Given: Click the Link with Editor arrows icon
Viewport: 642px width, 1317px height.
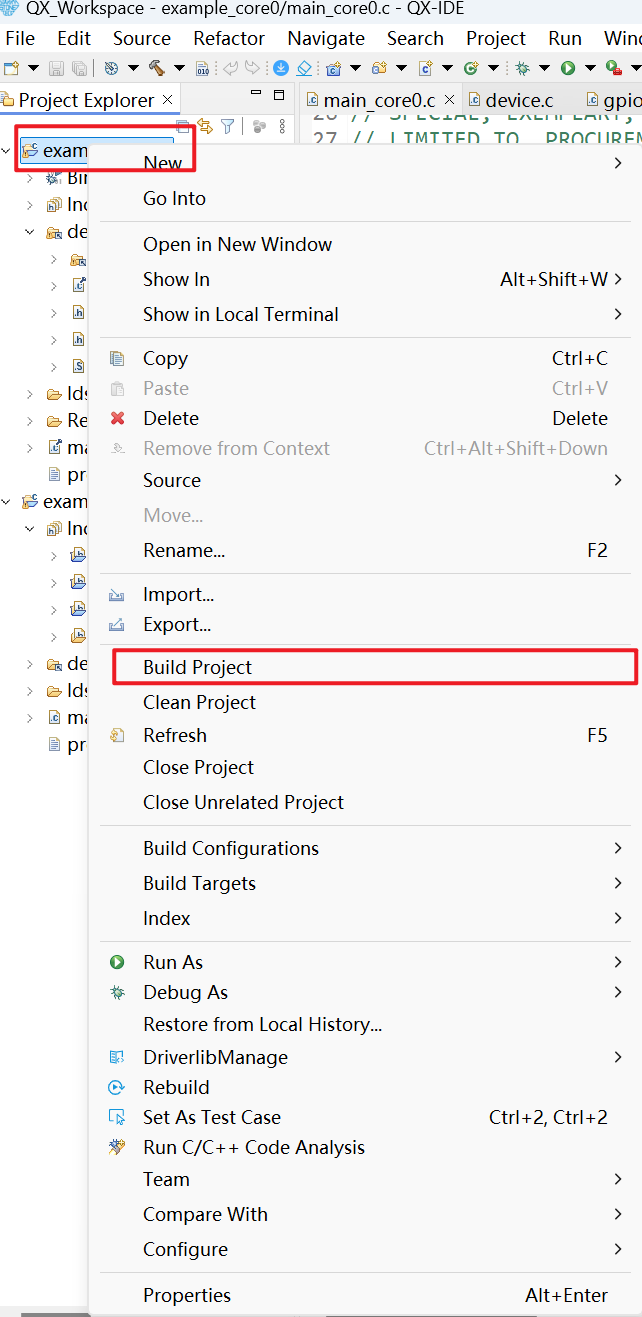Looking at the screenshot, I should click(205, 126).
